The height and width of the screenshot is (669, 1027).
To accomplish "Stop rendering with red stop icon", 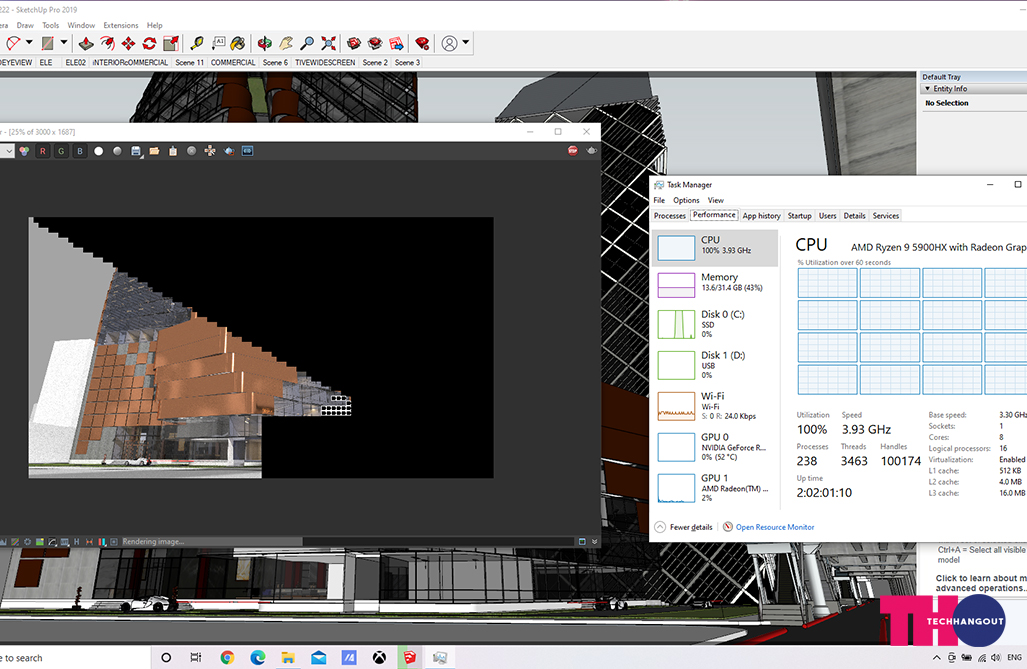I will (x=572, y=151).
